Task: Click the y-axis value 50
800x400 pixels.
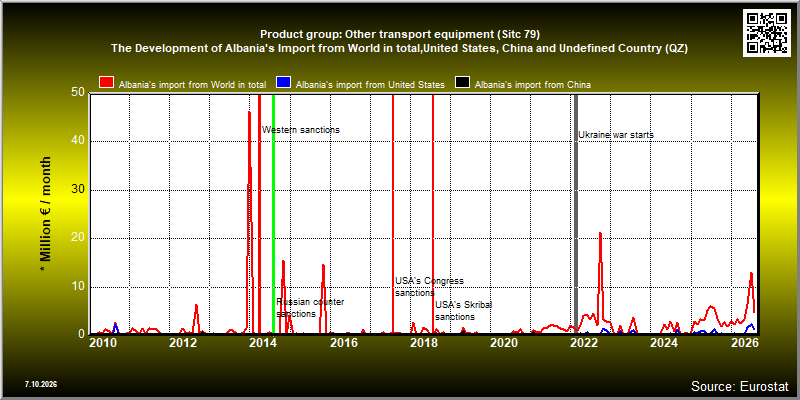Action: pyautogui.click(x=78, y=93)
